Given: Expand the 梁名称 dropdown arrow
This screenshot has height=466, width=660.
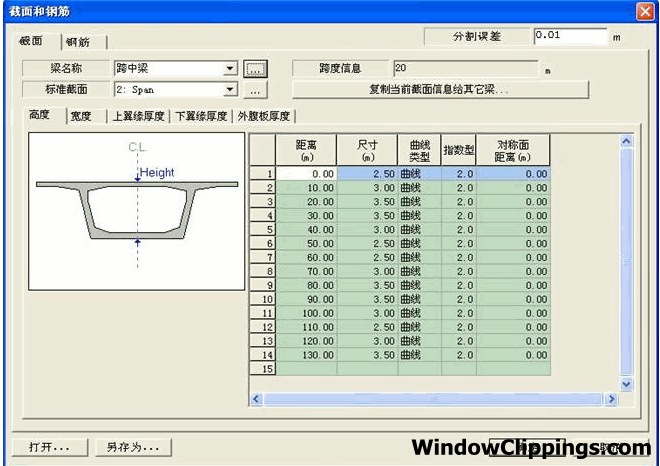Looking at the screenshot, I should (x=230, y=68).
